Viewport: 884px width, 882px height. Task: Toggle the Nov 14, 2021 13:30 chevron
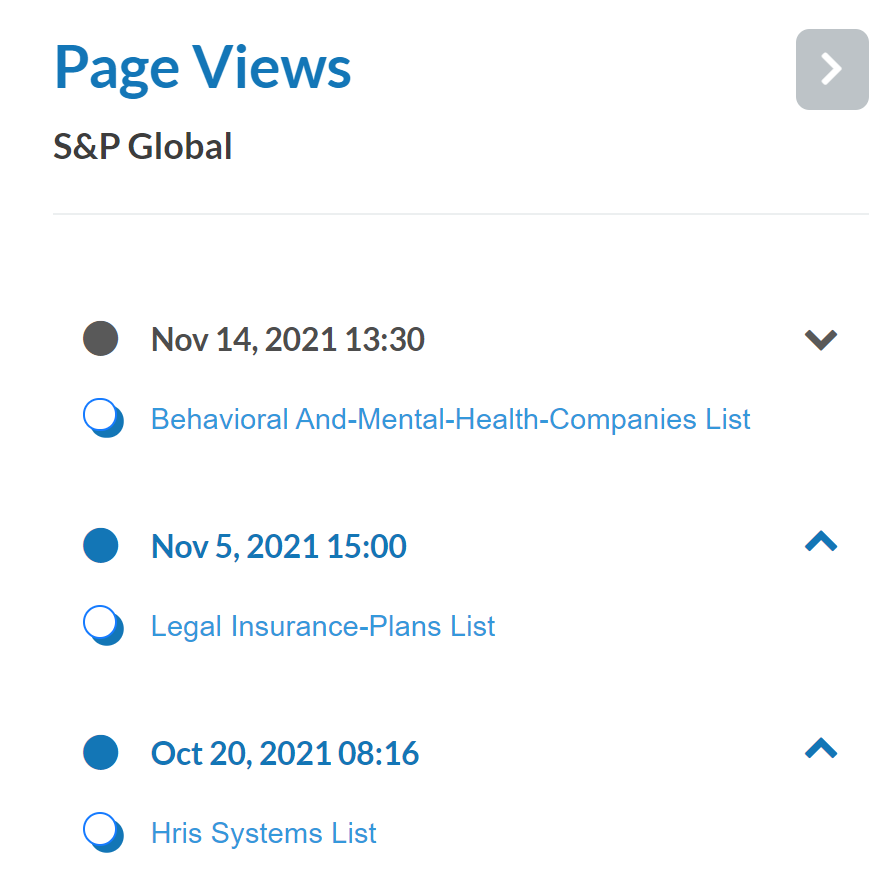[820, 340]
